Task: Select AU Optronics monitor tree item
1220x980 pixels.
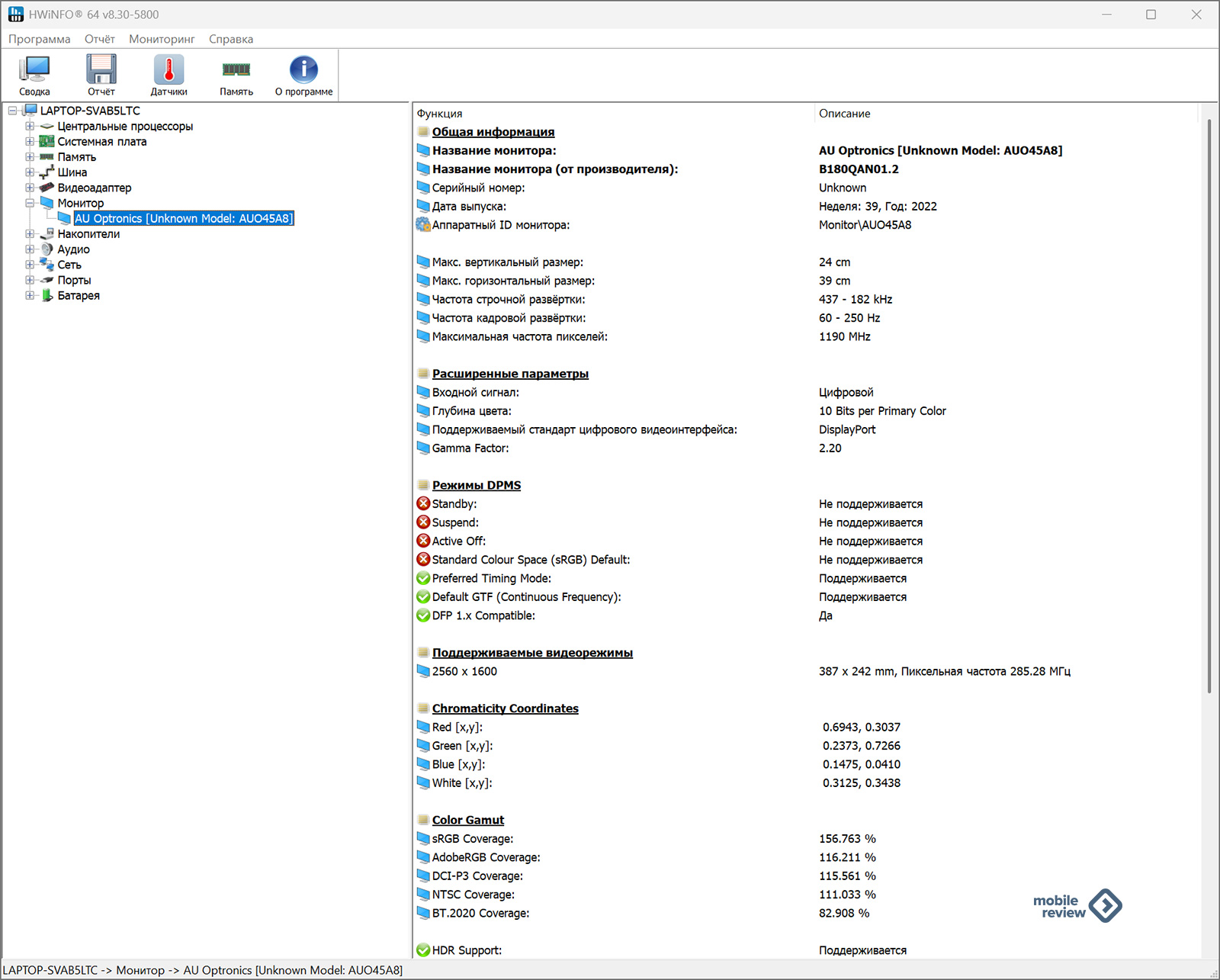Action: point(183,219)
